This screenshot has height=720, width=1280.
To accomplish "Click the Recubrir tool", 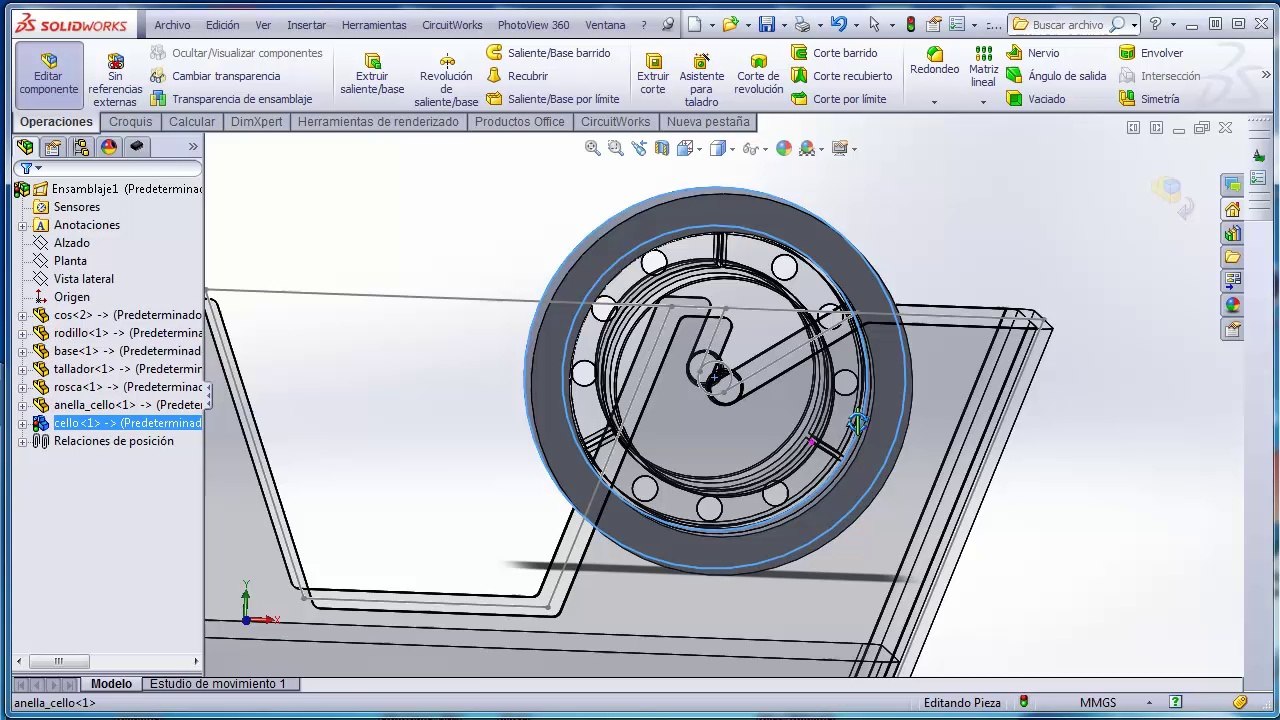I will [x=517, y=75].
